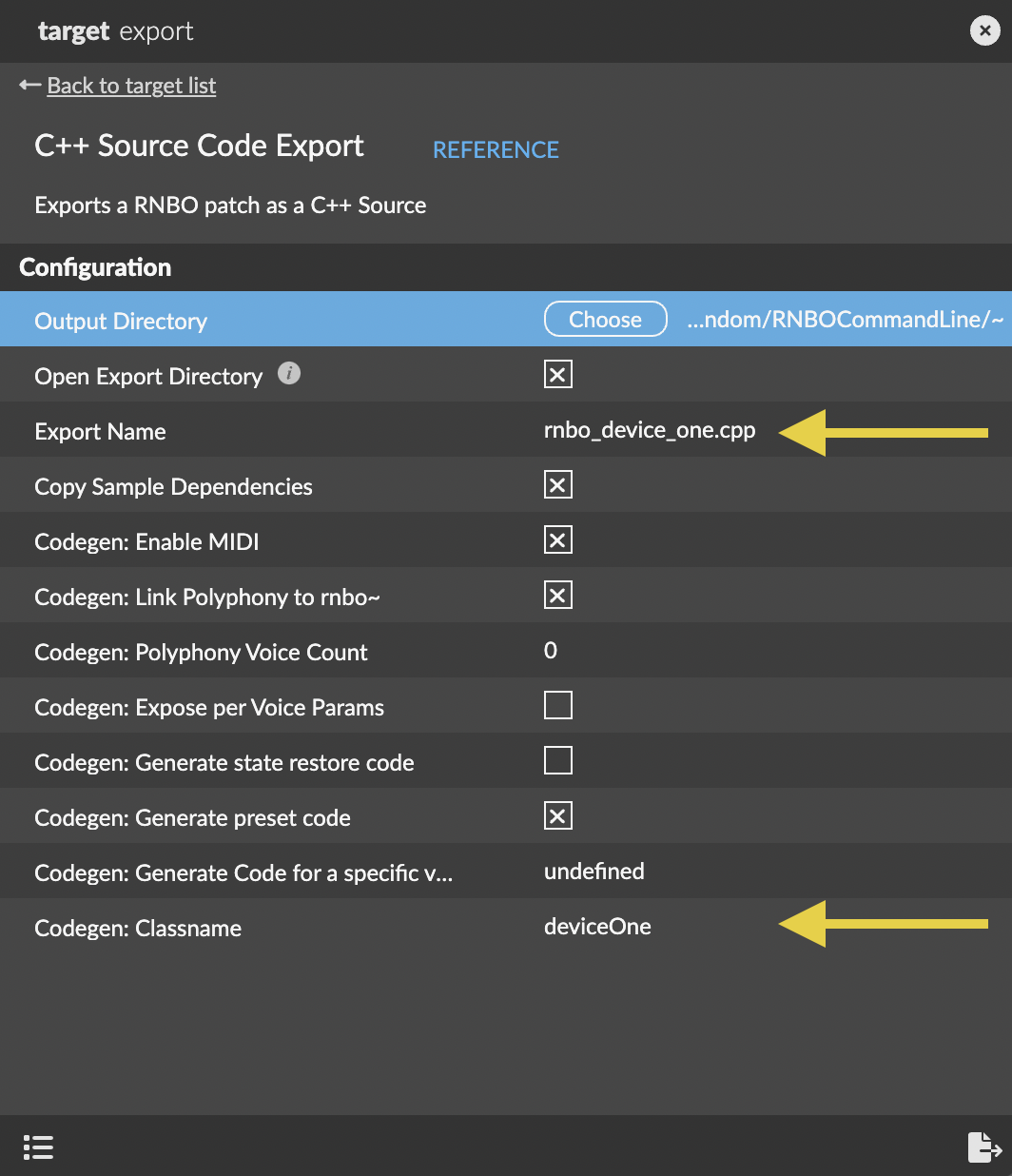Edit the Codegen Classname deviceOne

597,926
